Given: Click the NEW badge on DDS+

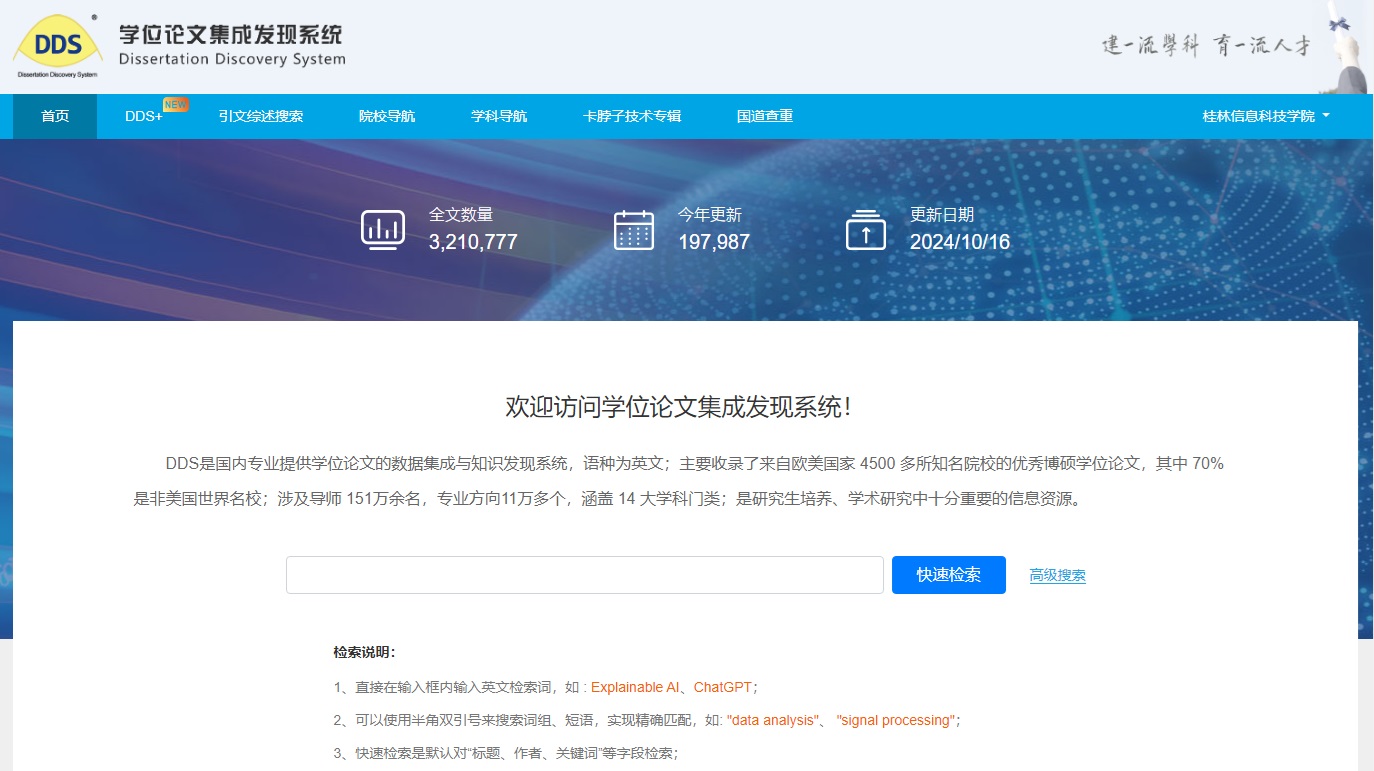Looking at the screenshot, I should [x=176, y=104].
